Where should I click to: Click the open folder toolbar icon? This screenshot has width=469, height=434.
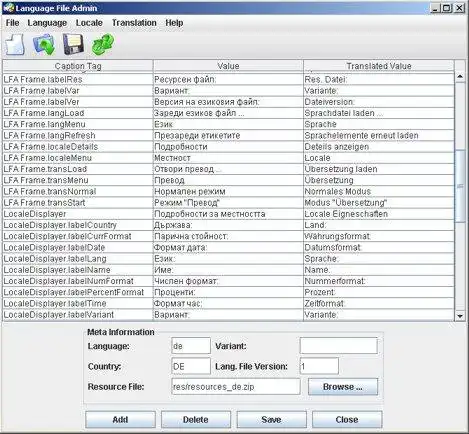pyautogui.click(x=44, y=44)
